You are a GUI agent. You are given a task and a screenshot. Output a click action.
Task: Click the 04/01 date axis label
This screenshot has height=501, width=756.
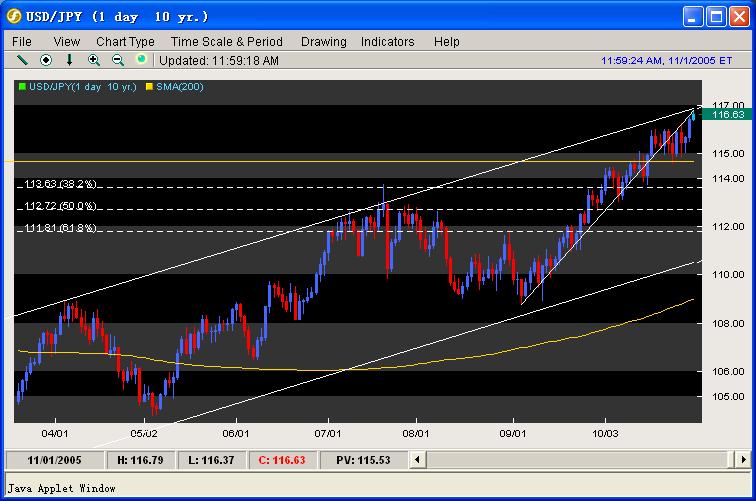(x=55, y=433)
